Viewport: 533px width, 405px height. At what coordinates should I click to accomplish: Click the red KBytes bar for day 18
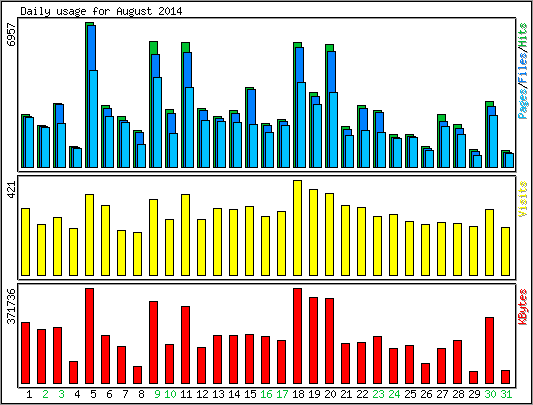(x=297, y=336)
